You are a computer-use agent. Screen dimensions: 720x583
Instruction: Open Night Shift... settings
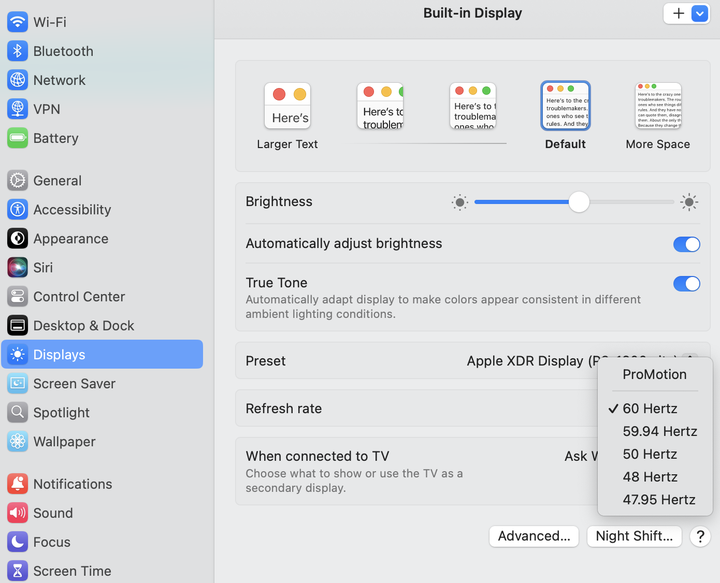point(634,536)
